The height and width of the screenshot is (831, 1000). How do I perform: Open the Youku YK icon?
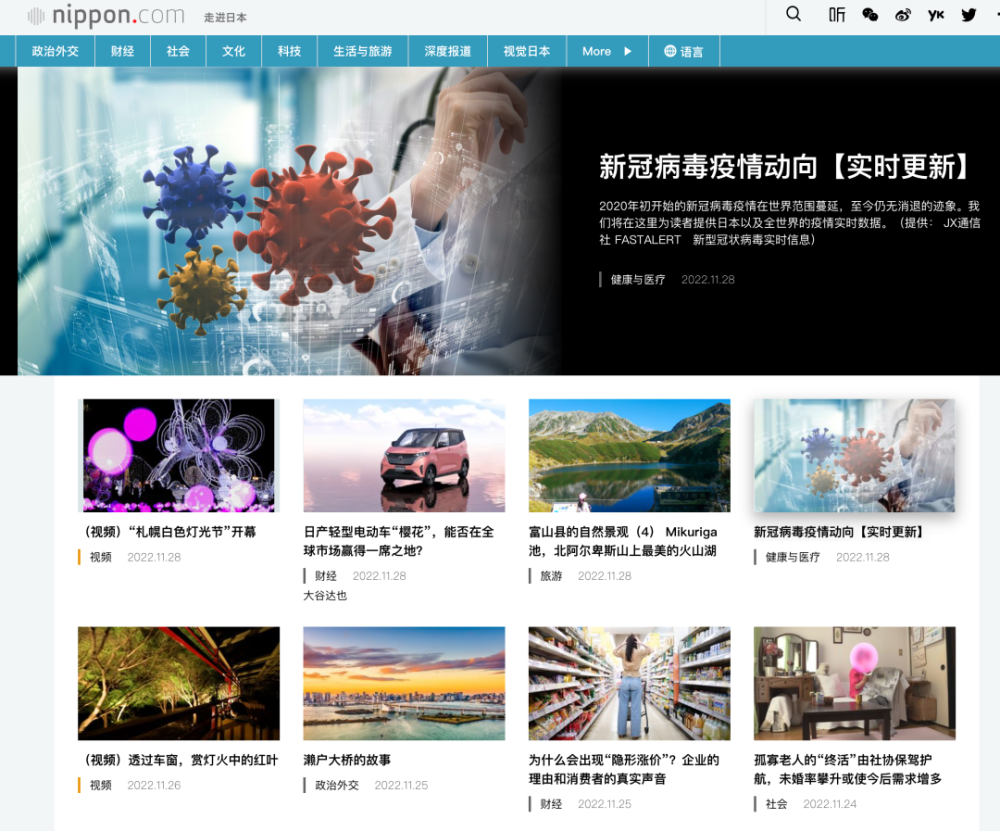click(x=936, y=15)
